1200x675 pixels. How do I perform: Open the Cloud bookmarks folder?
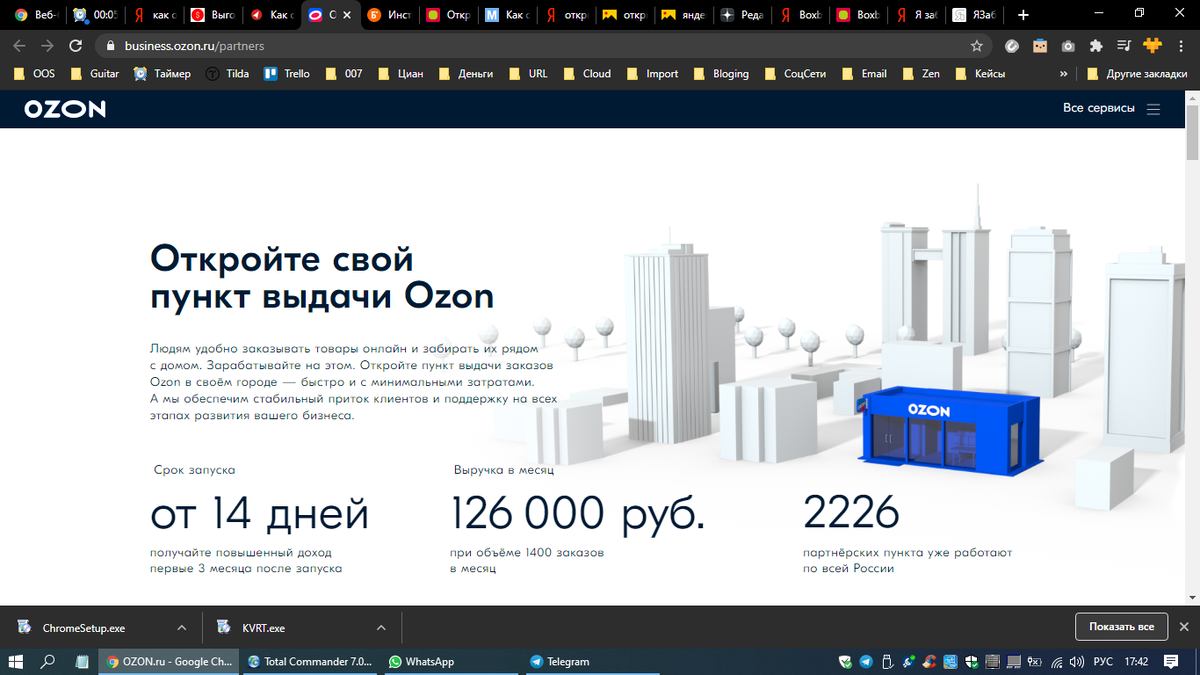pyautogui.click(x=587, y=74)
